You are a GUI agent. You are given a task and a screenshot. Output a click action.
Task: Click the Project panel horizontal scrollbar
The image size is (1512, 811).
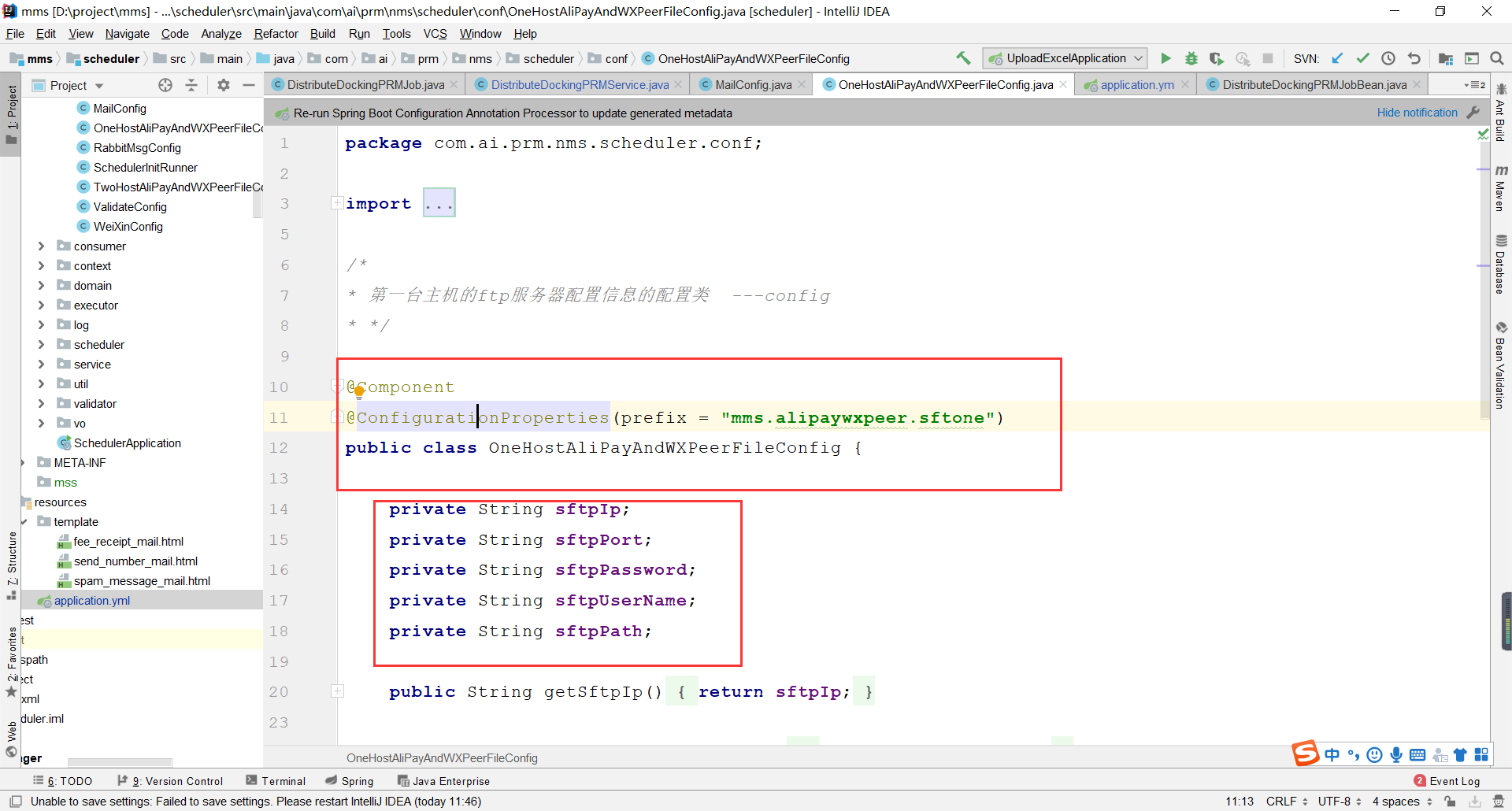point(120,761)
